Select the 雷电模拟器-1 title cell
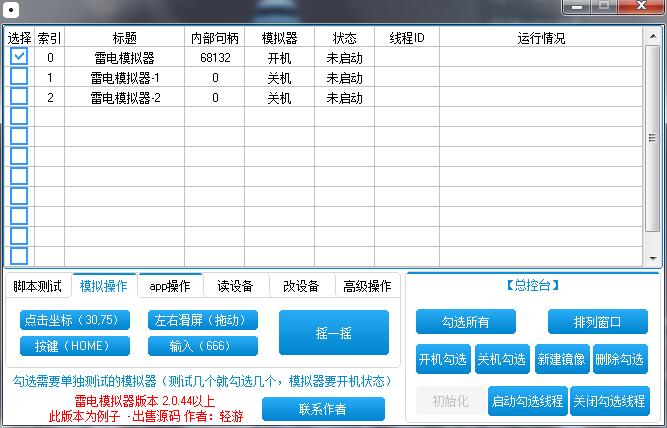667x428 pixels. click(x=125, y=77)
